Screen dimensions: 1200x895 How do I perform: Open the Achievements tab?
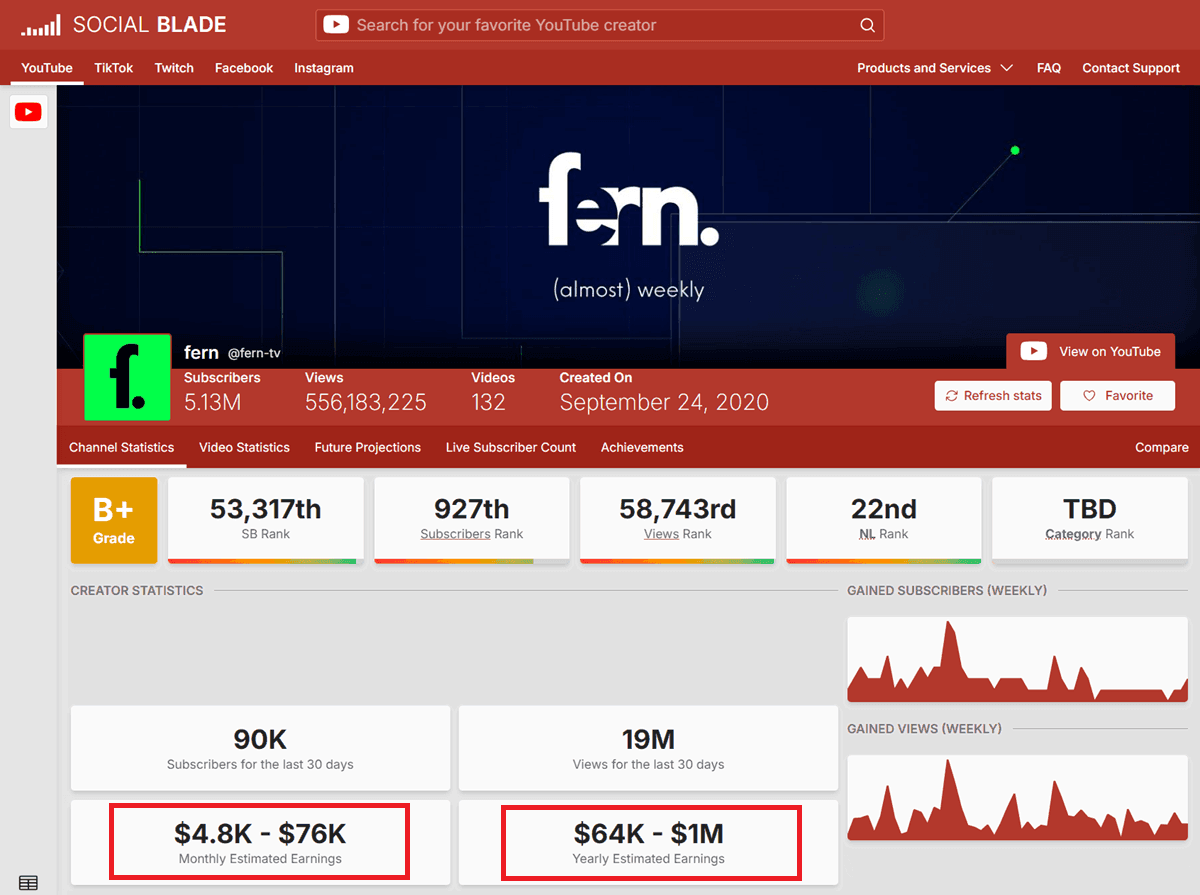(642, 447)
